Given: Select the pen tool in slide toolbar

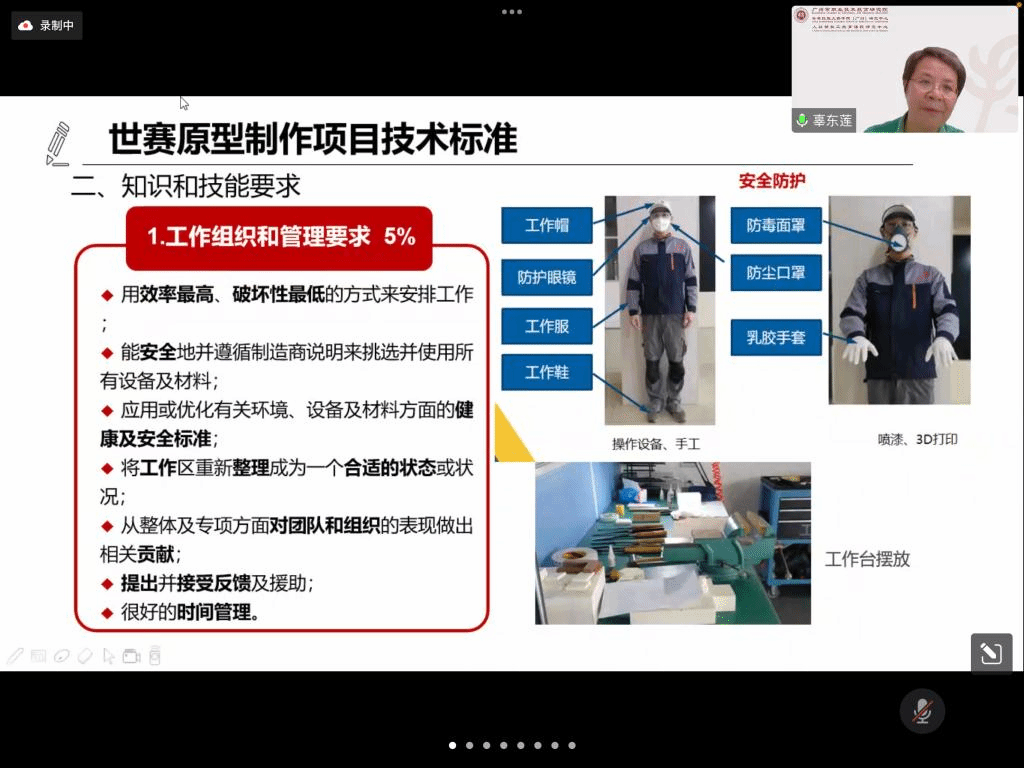Looking at the screenshot, I should 15,657.
